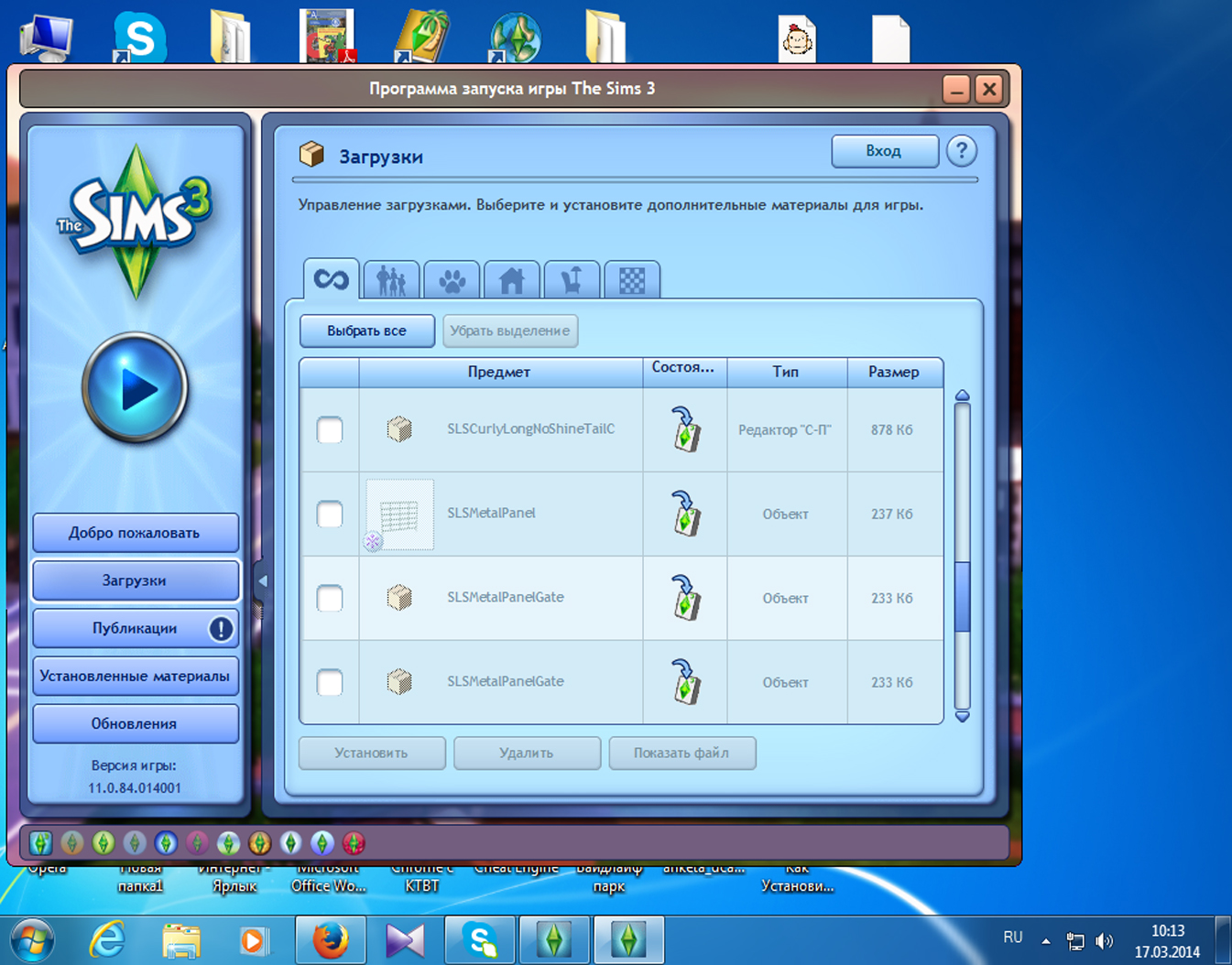
Task: Click the dark blue expansion pack icon
Action: pyautogui.click(x=166, y=842)
